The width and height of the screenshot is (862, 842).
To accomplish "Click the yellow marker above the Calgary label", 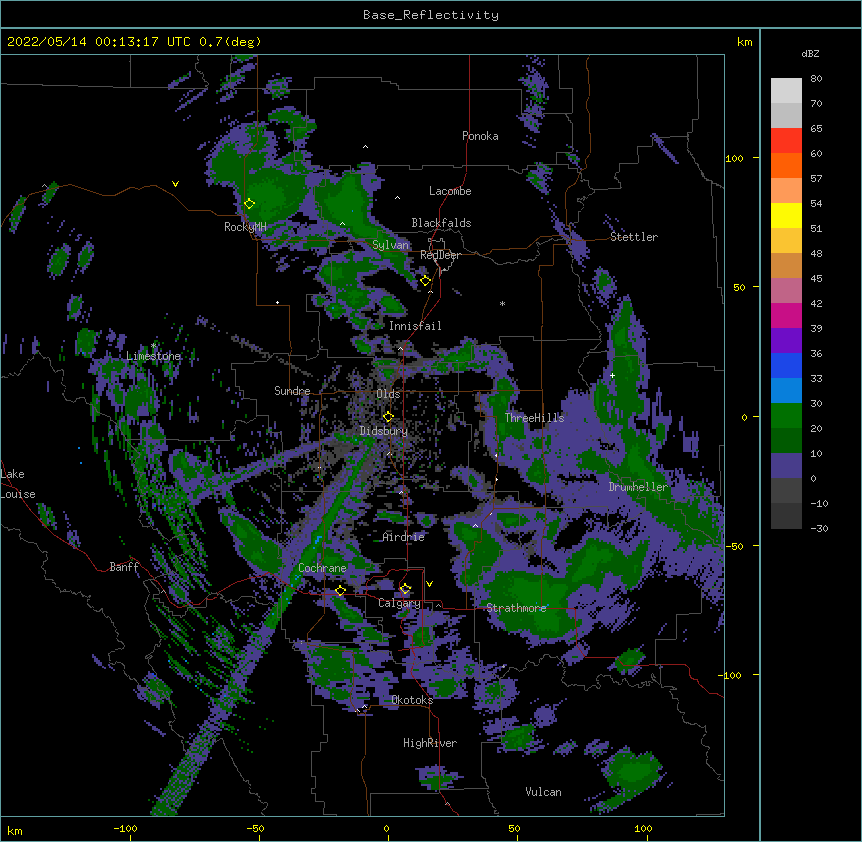I will click(405, 589).
